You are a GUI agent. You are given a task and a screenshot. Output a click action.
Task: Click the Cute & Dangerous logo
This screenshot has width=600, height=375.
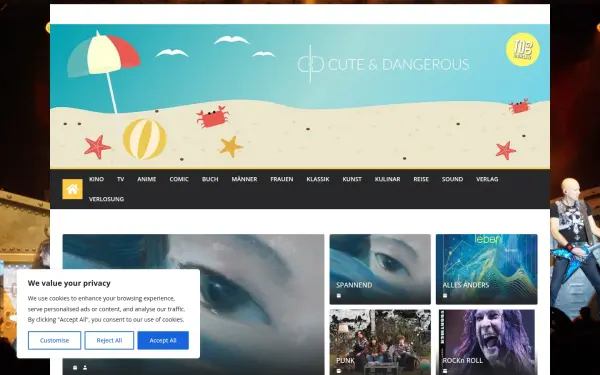point(383,64)
